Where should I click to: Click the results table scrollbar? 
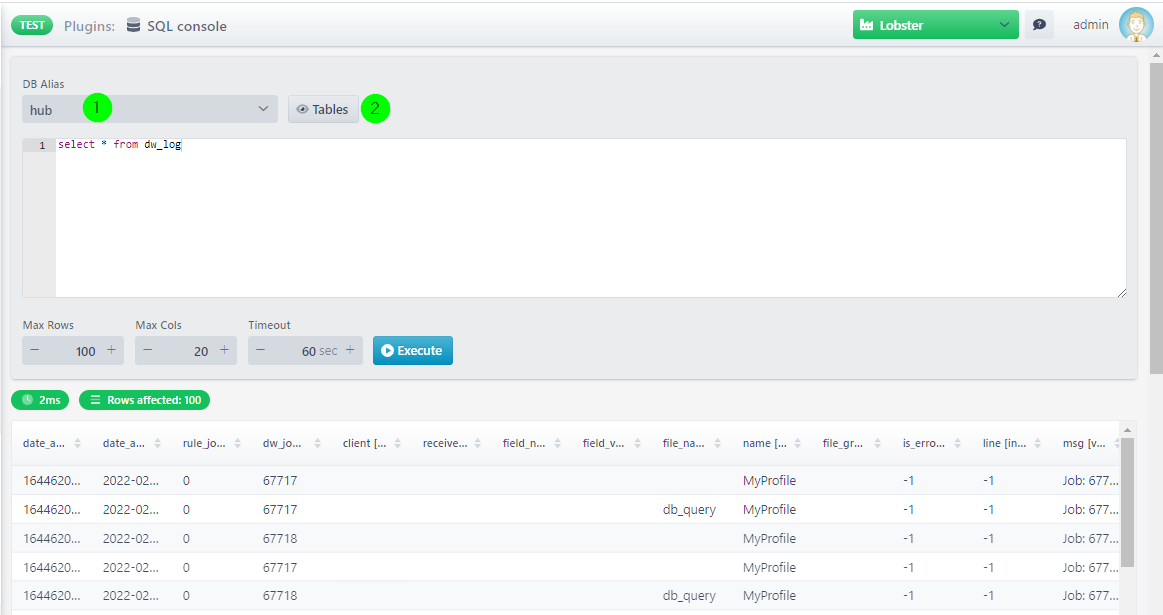pos(1127,502)
